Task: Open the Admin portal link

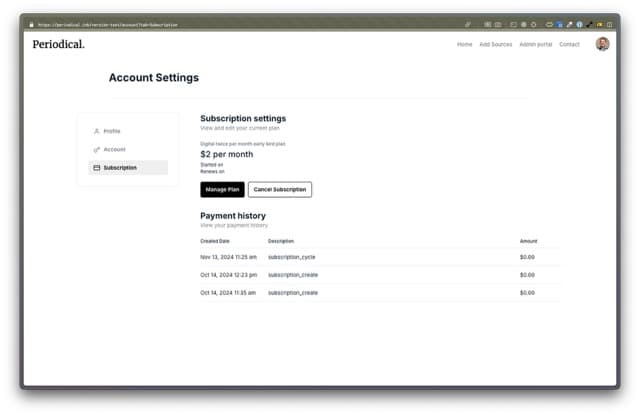Action: click(x=536, y=44)
